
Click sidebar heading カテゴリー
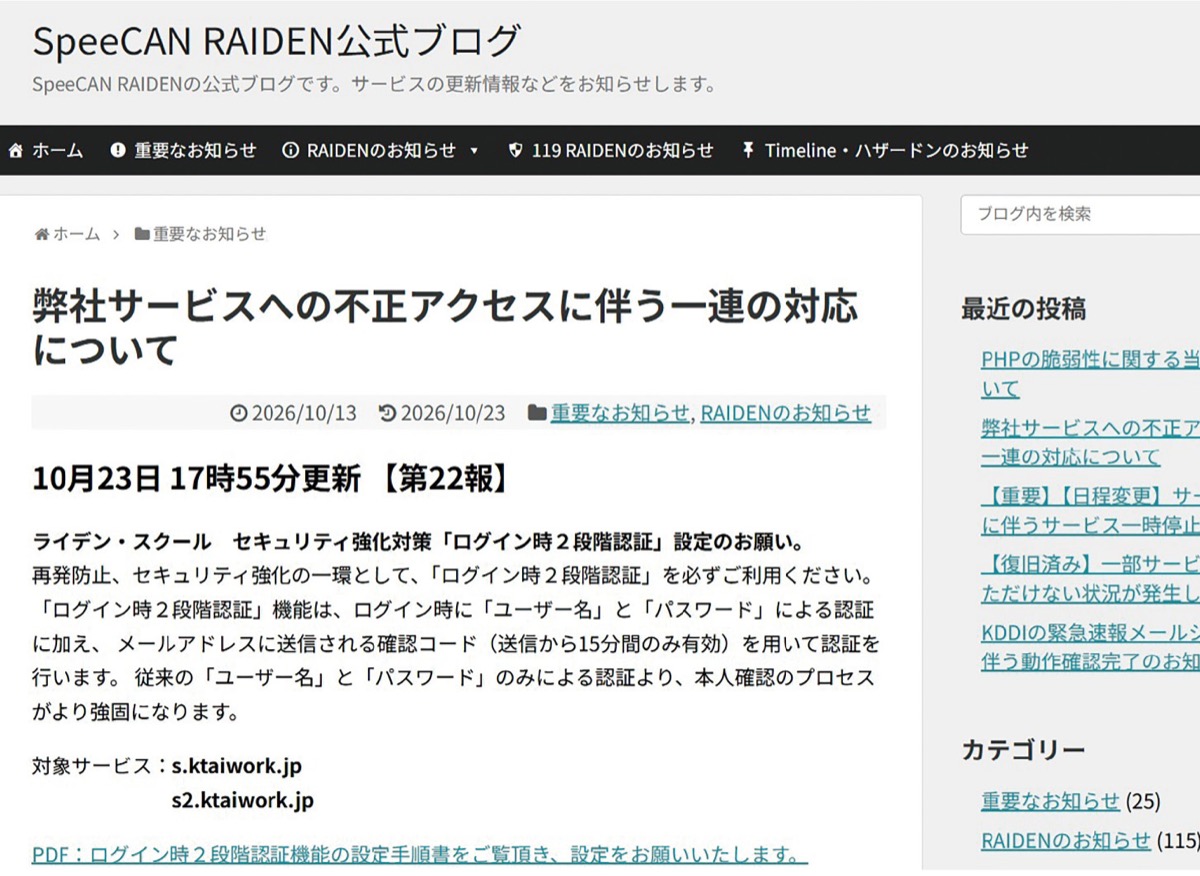(1023, 750)
